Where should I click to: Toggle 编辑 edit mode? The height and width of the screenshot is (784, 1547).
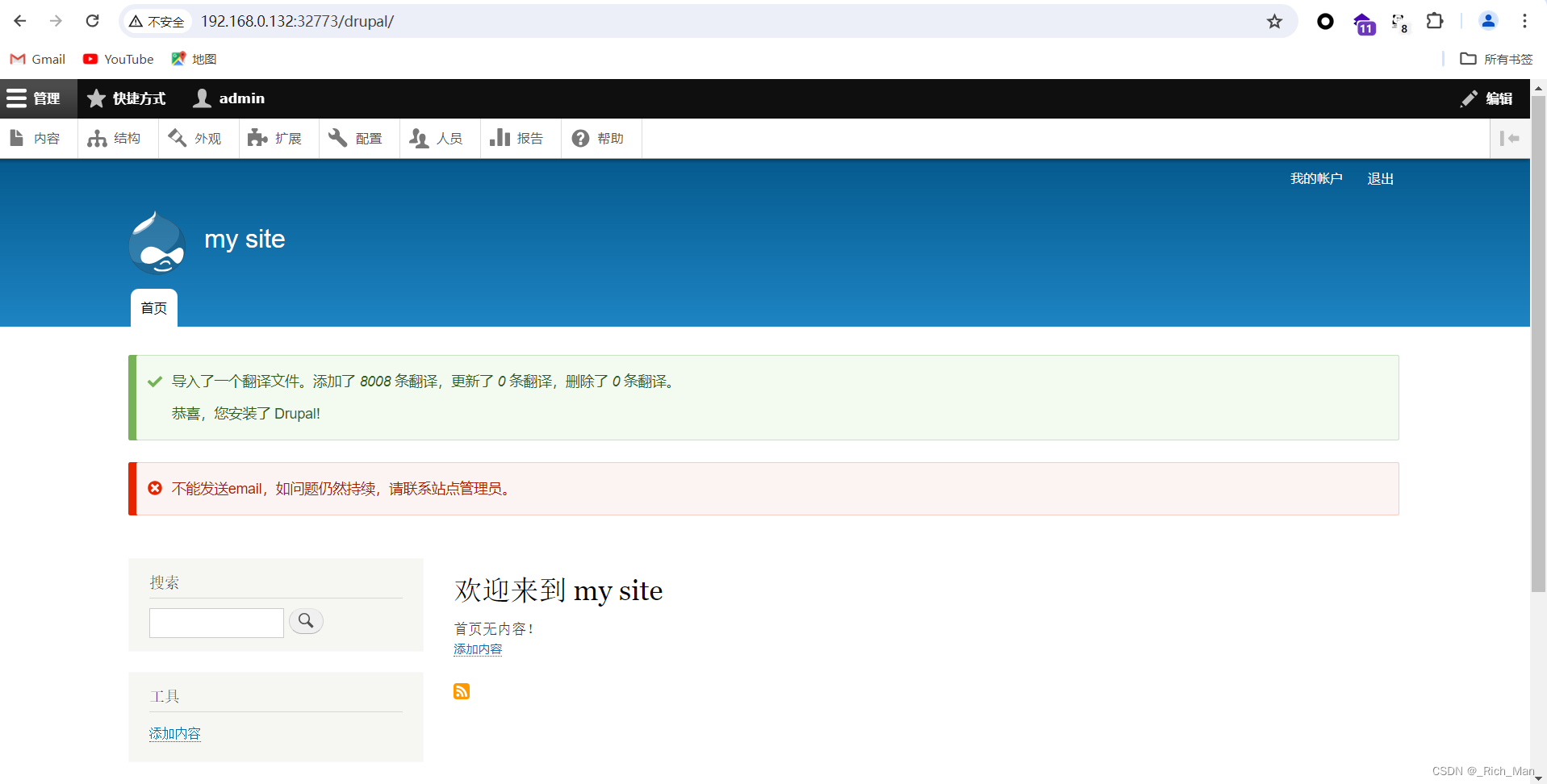1489,98
